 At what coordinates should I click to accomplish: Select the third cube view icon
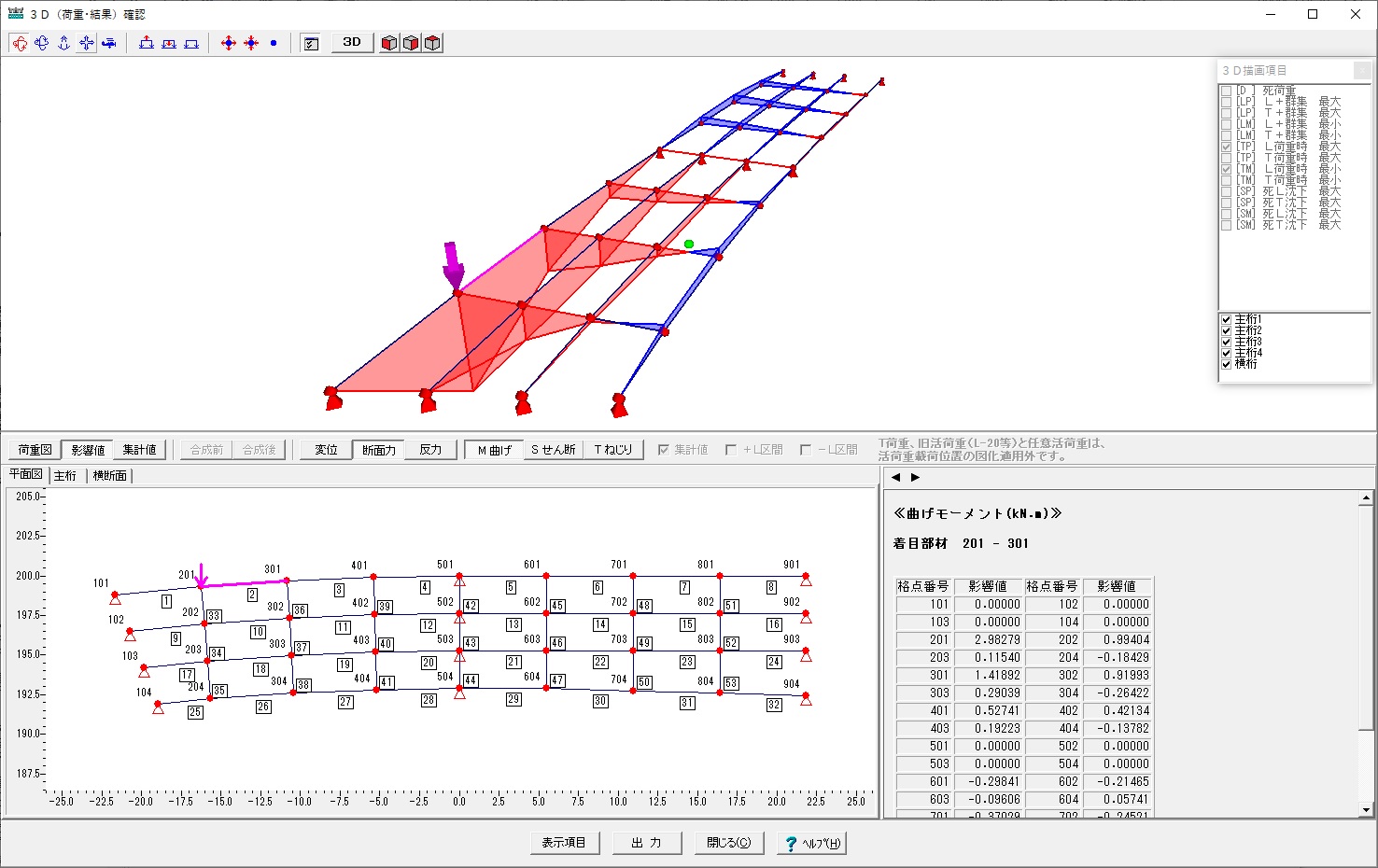click(432, 43)
